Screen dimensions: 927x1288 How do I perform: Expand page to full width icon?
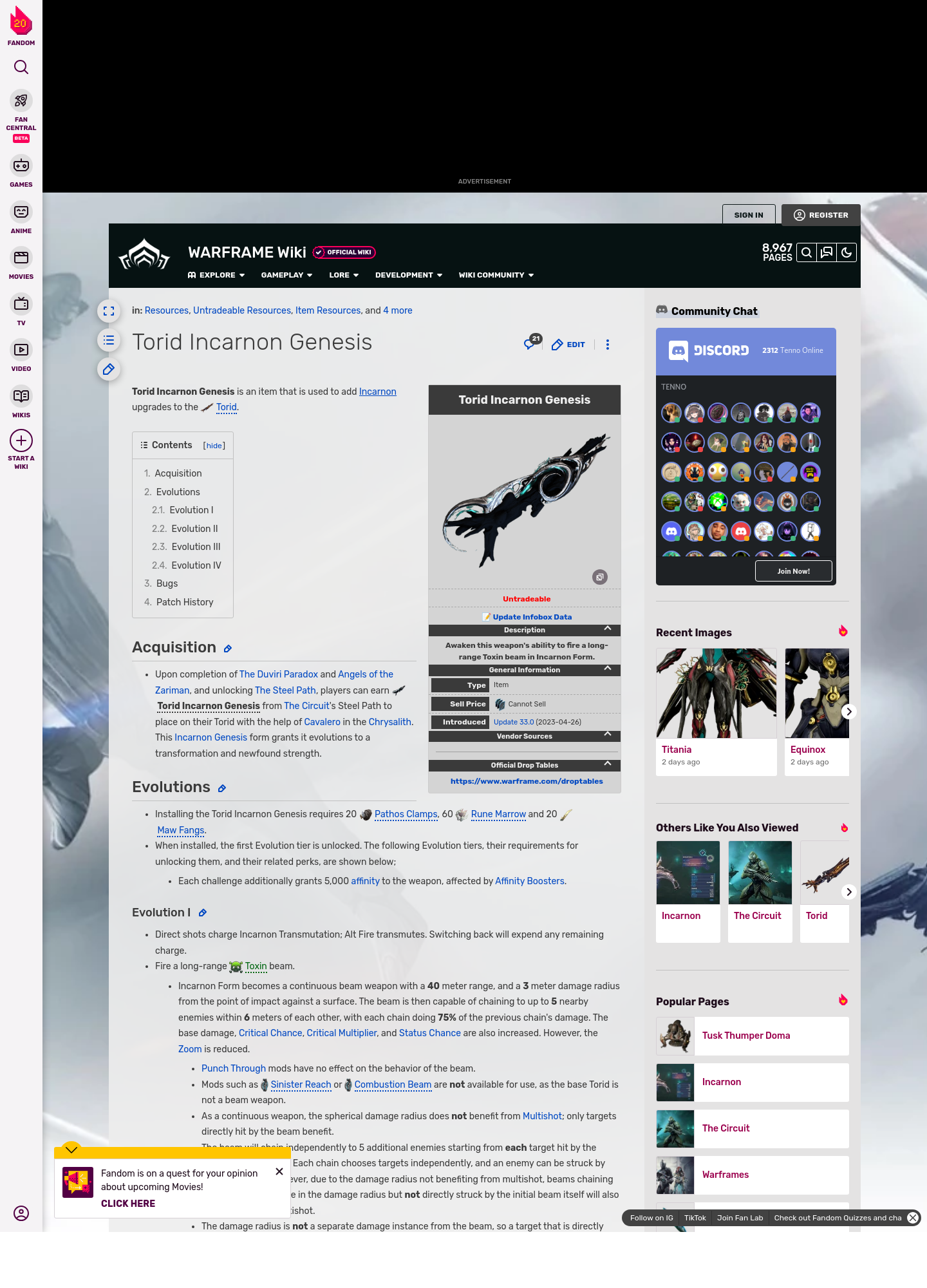pyautogui.click(x=109, y=311)
